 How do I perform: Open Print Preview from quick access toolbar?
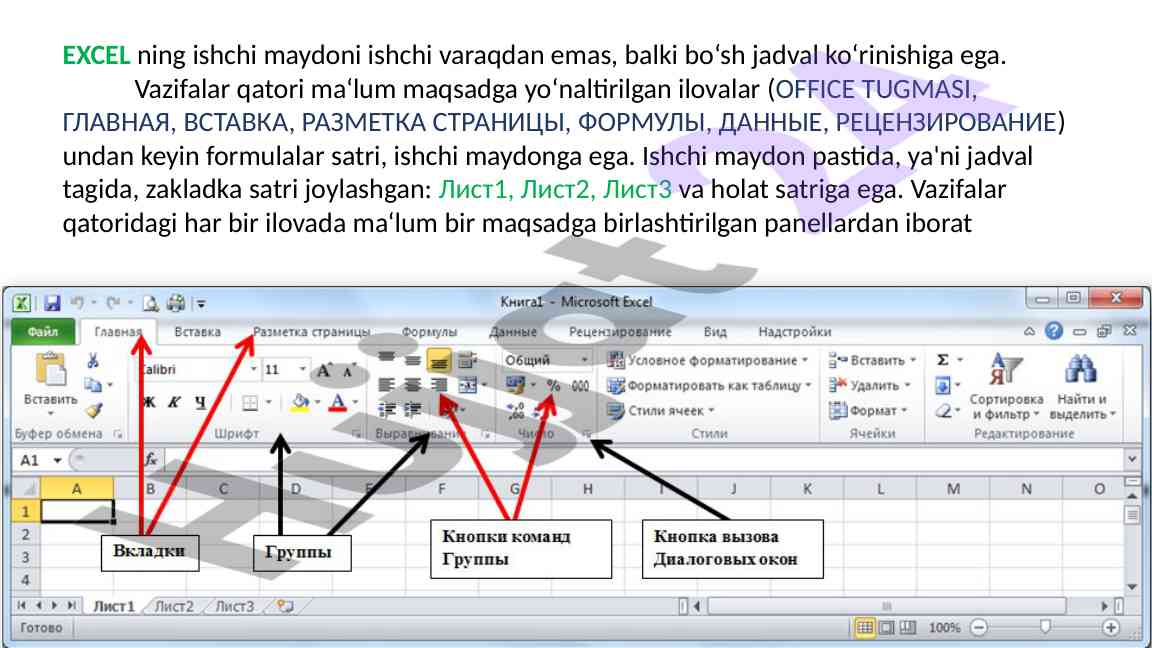coord(151,303)
